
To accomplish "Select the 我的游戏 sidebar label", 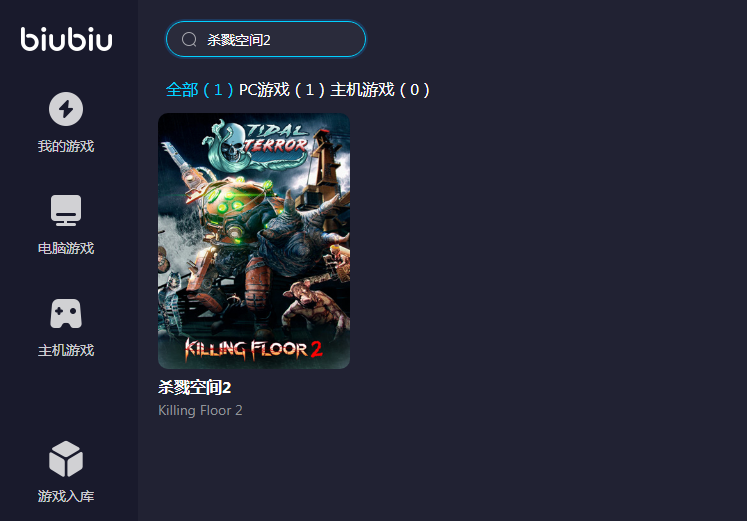I will coord(66,146).
